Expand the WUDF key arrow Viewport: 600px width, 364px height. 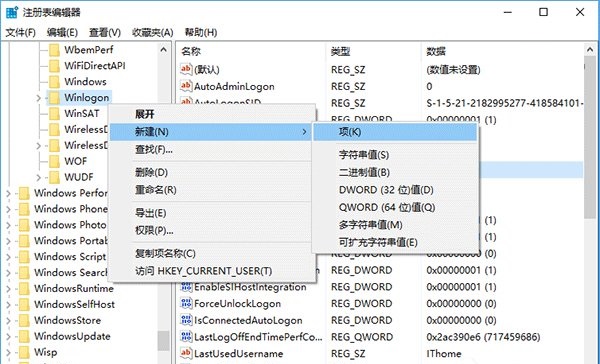tap(38, 177)
